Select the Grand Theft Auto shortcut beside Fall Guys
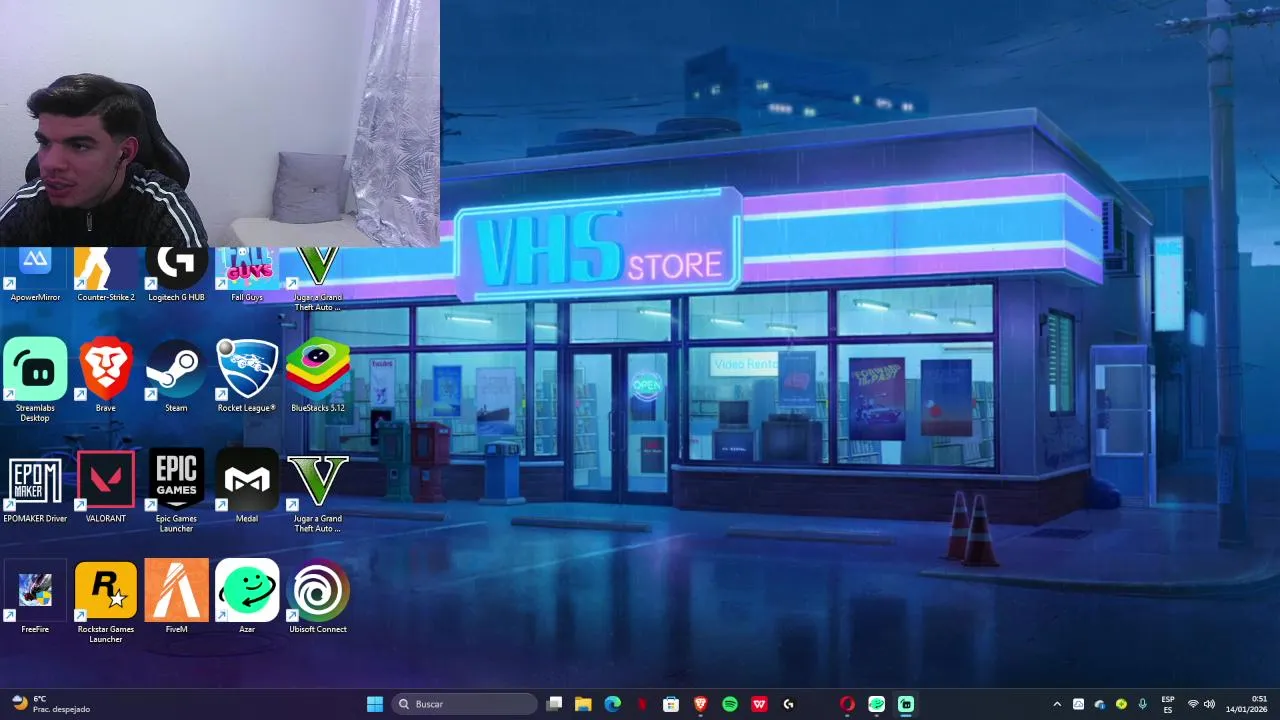 318,280
